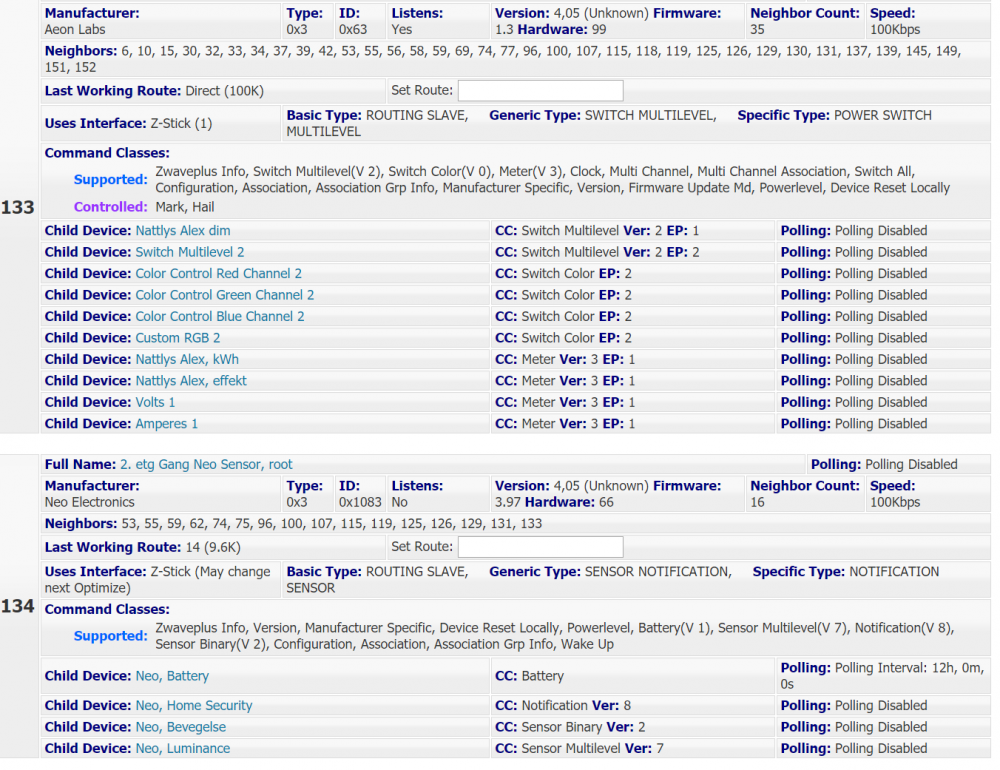Click the node 133 row number
The height and width of the screenshot is (770, 1000).
[x=18, y=208]
